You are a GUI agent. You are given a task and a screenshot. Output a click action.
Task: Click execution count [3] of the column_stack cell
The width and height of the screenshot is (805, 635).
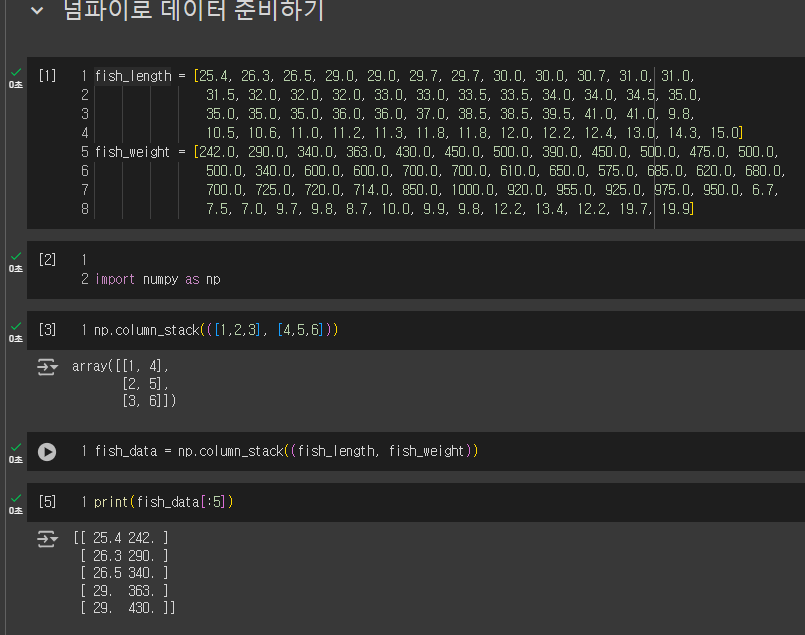coord(47,330)
